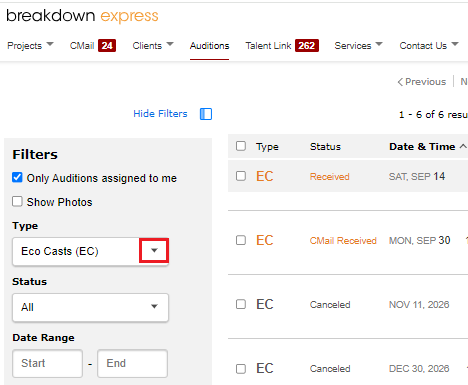Open Talent Link in navigation
This screenshot has height=385, width=468.
268,46
